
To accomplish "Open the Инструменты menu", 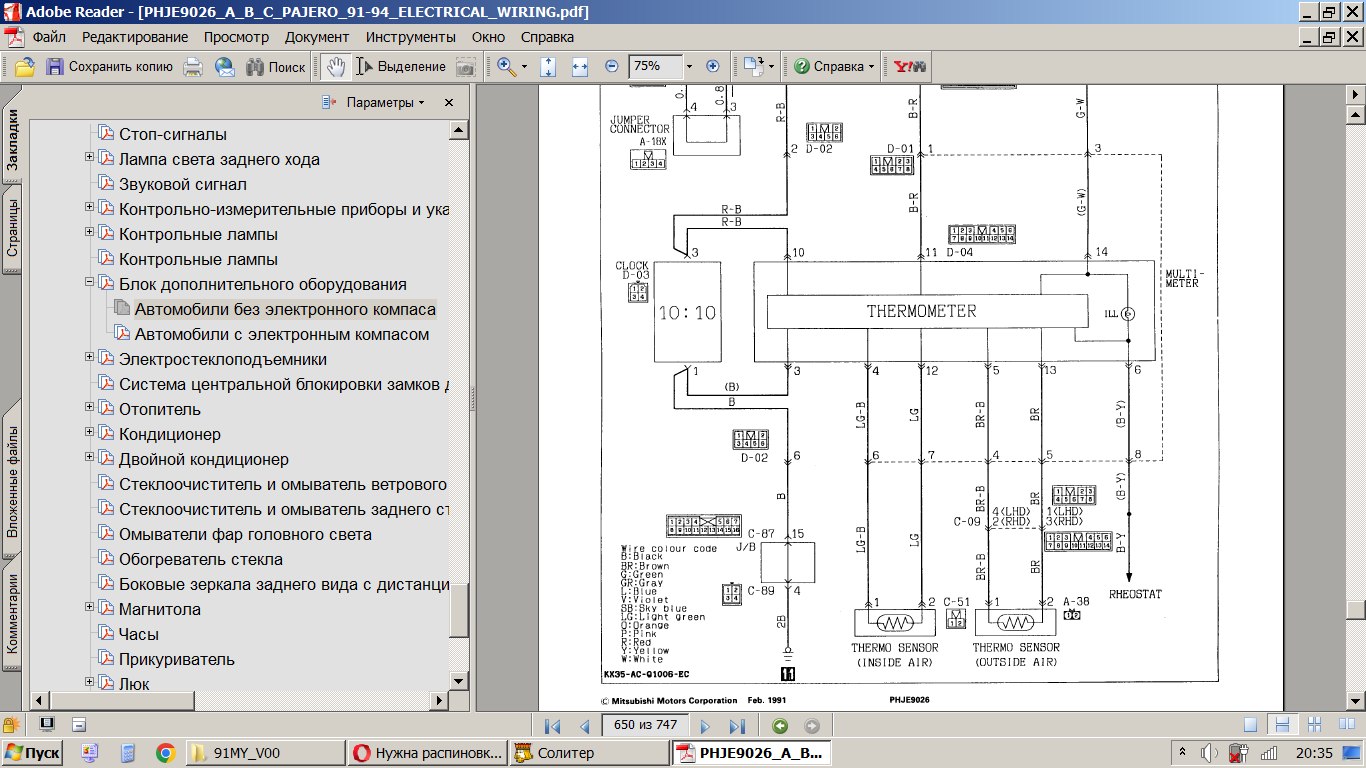I will [410, 37].
